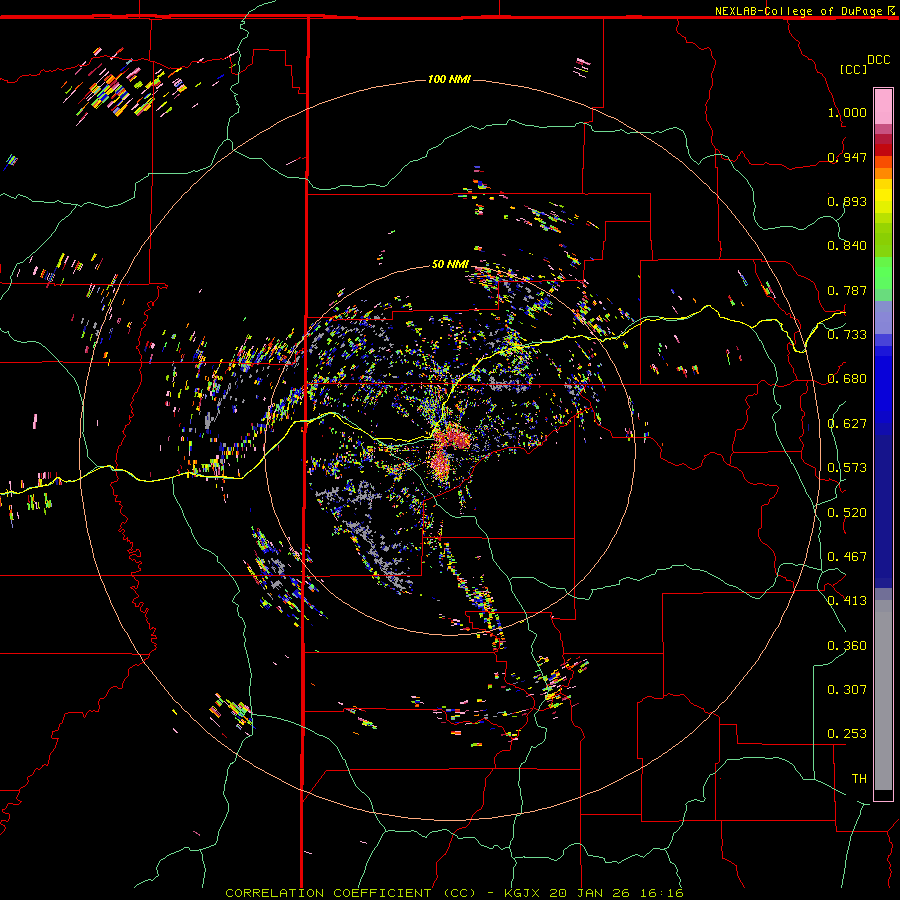Image resolution: width=900 pixels, height=900 pixels.
Task: Click the CORRELATION COEFFICIENT (CC) product title
Action: 351,893
